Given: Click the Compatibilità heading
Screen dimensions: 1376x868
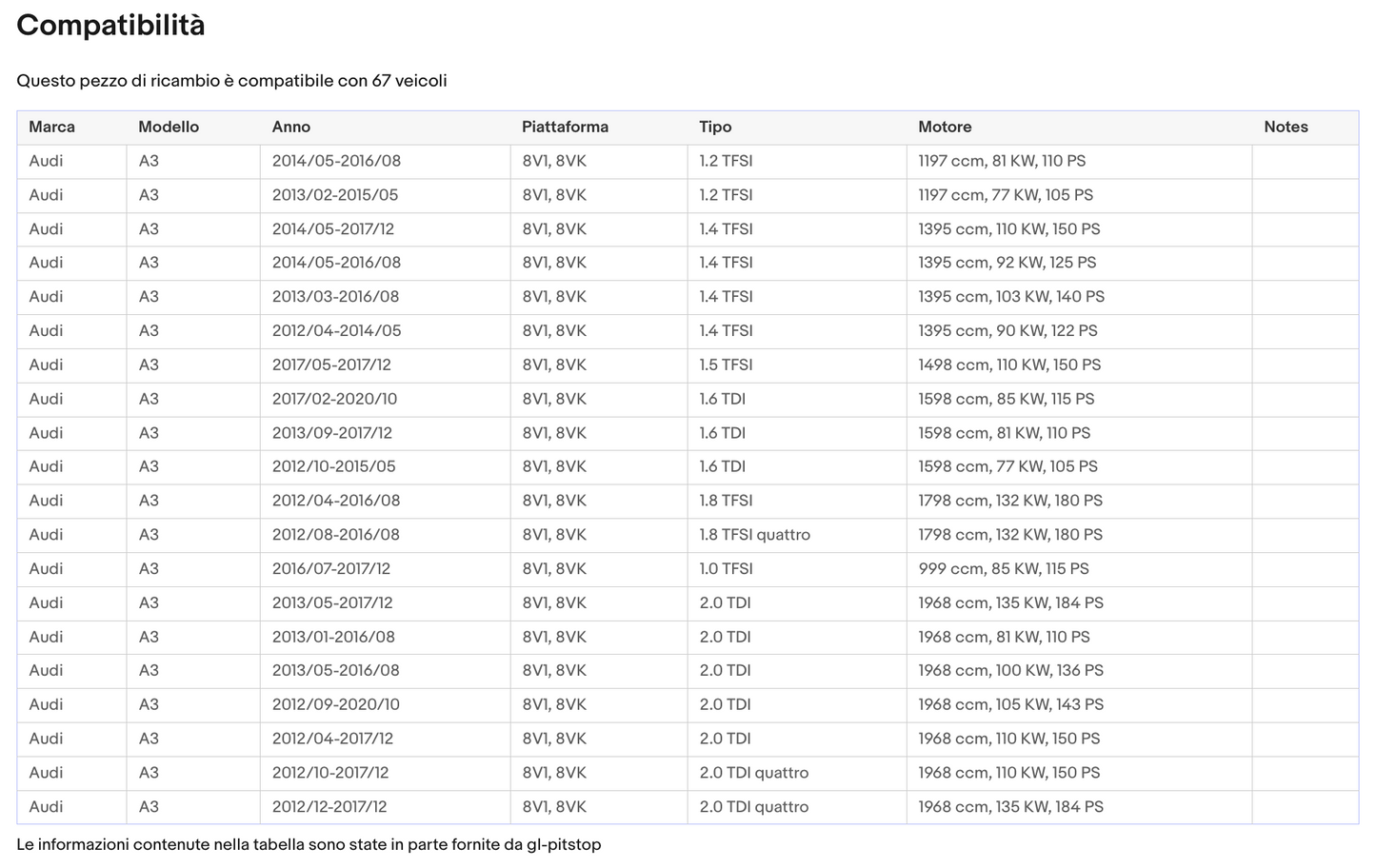Looking at the screenshot, I should pyautogui.click(x=110, y=26).
